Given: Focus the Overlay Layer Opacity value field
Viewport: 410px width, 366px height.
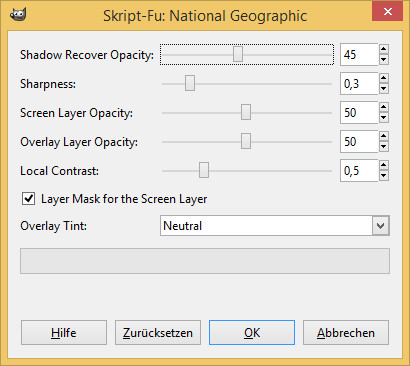Looking at the screenshot, I should click(359, 141).
